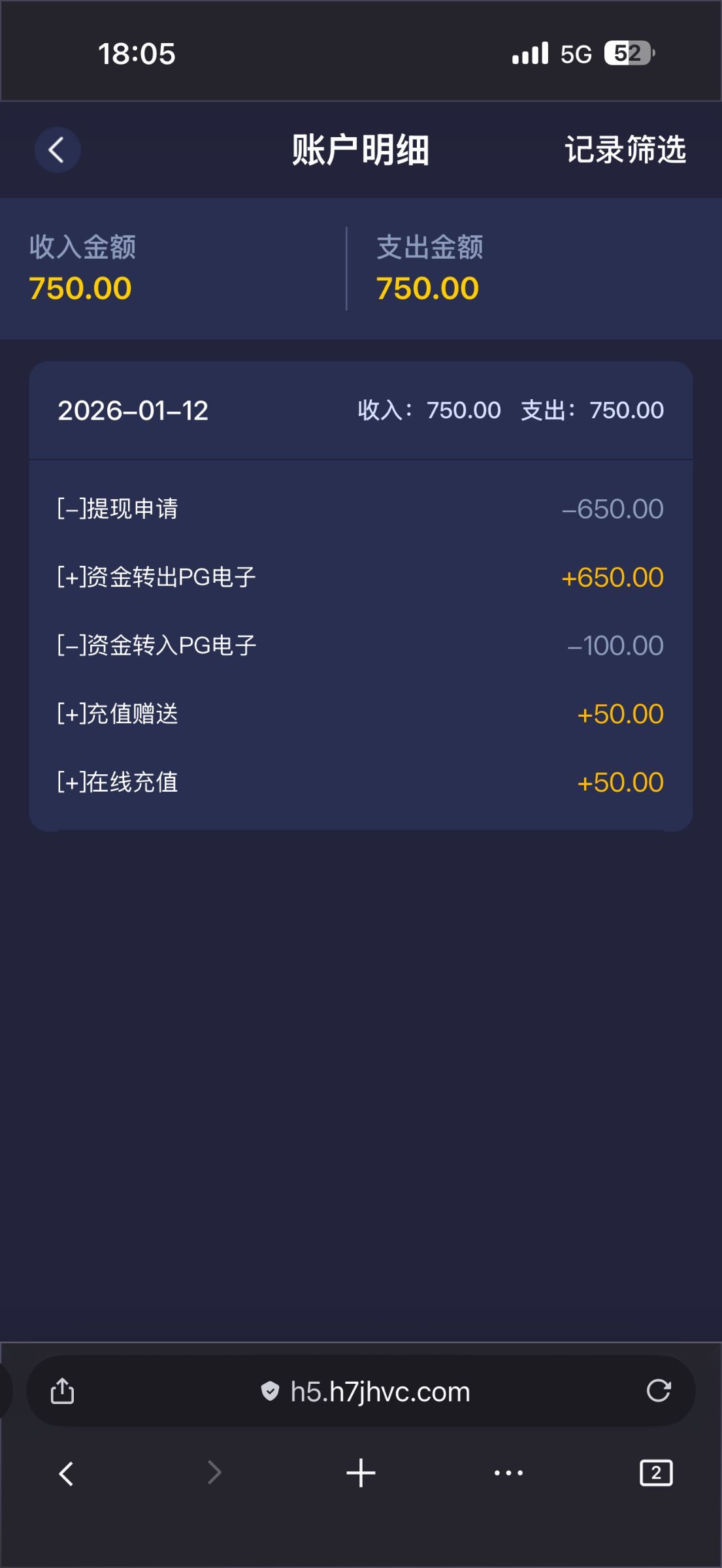Tap the back arrow beside 账户明细
The width and height of the screenshot is (722, 1568).
[x=57, y=150]
